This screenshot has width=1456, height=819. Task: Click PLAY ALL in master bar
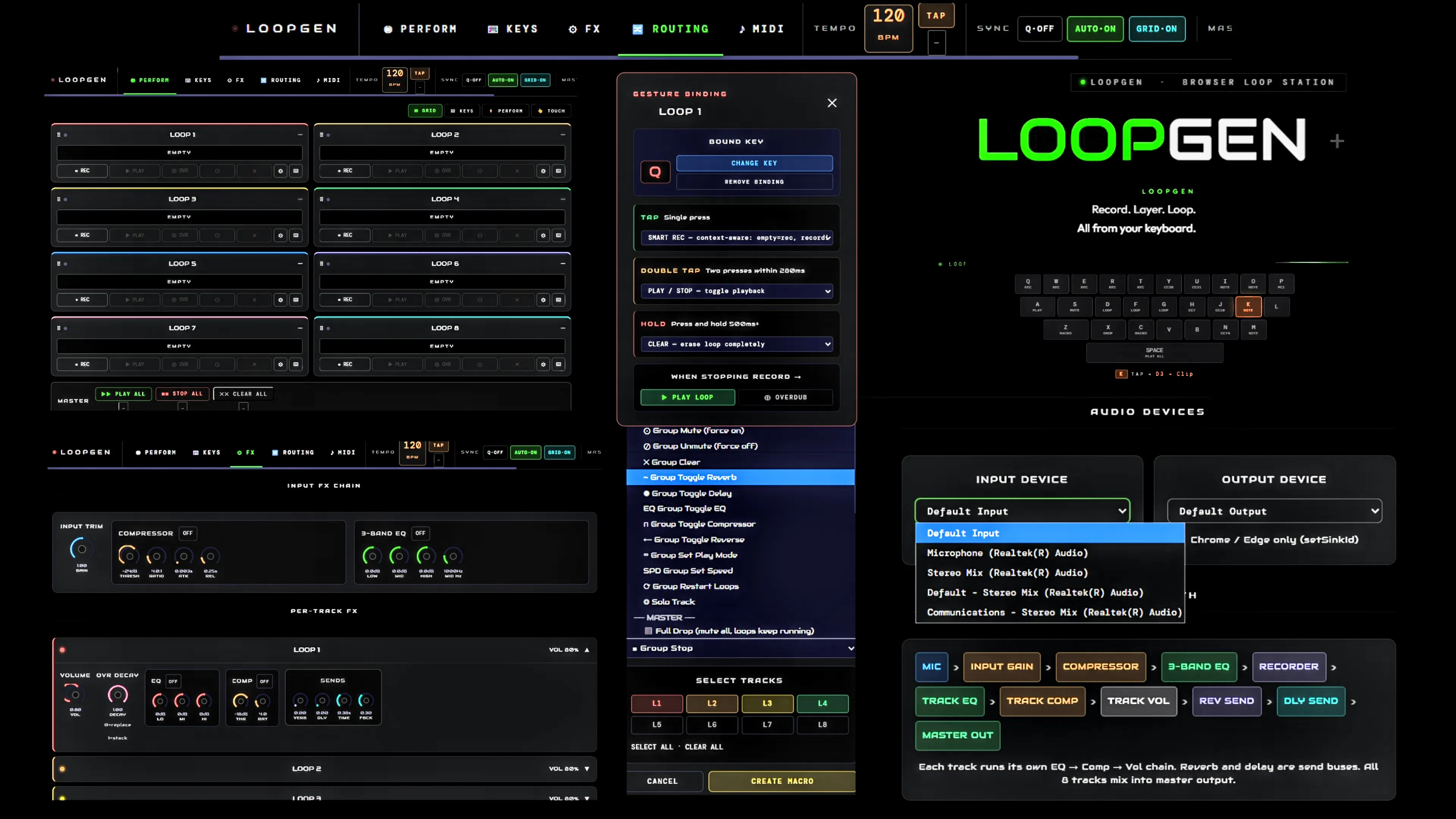(123, 394)
